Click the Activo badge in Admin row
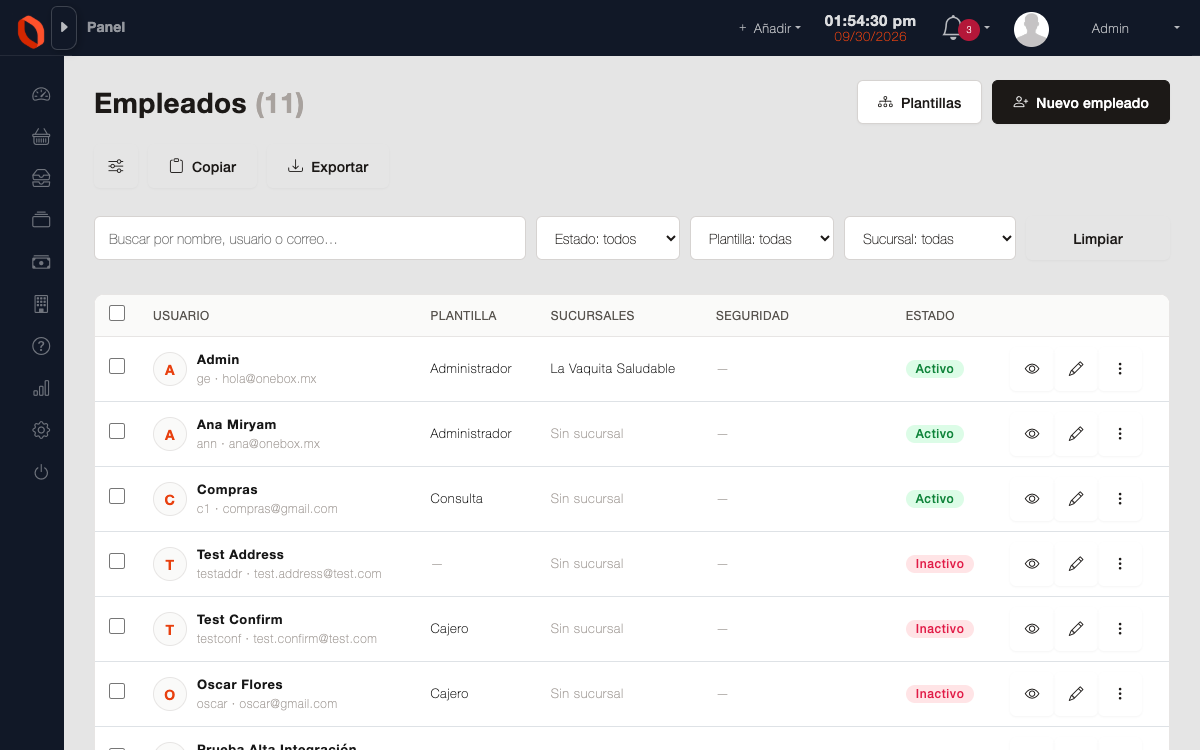The image size is (1200, 750). click(x=935, y=369)
